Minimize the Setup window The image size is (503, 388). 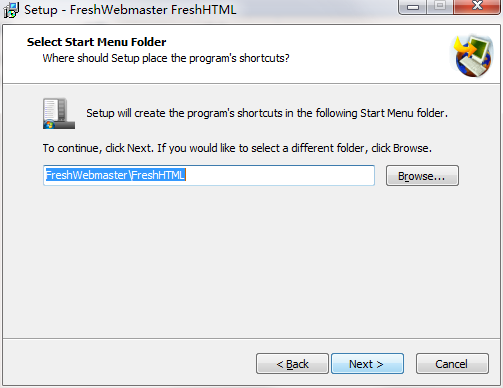coord(413,7)
